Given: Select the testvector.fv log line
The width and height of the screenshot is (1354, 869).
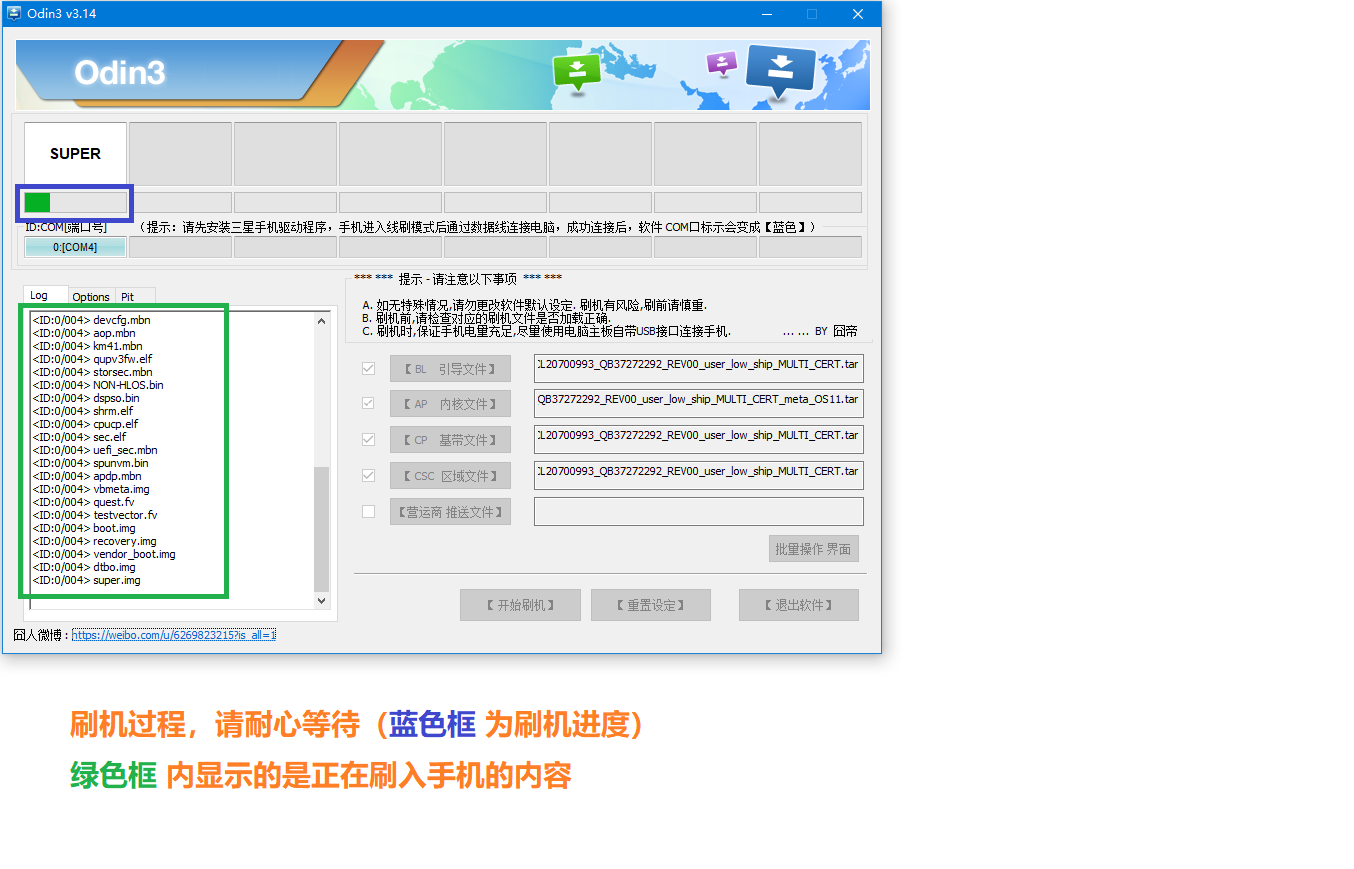Looking at the screenshot, I should (95, 515).
